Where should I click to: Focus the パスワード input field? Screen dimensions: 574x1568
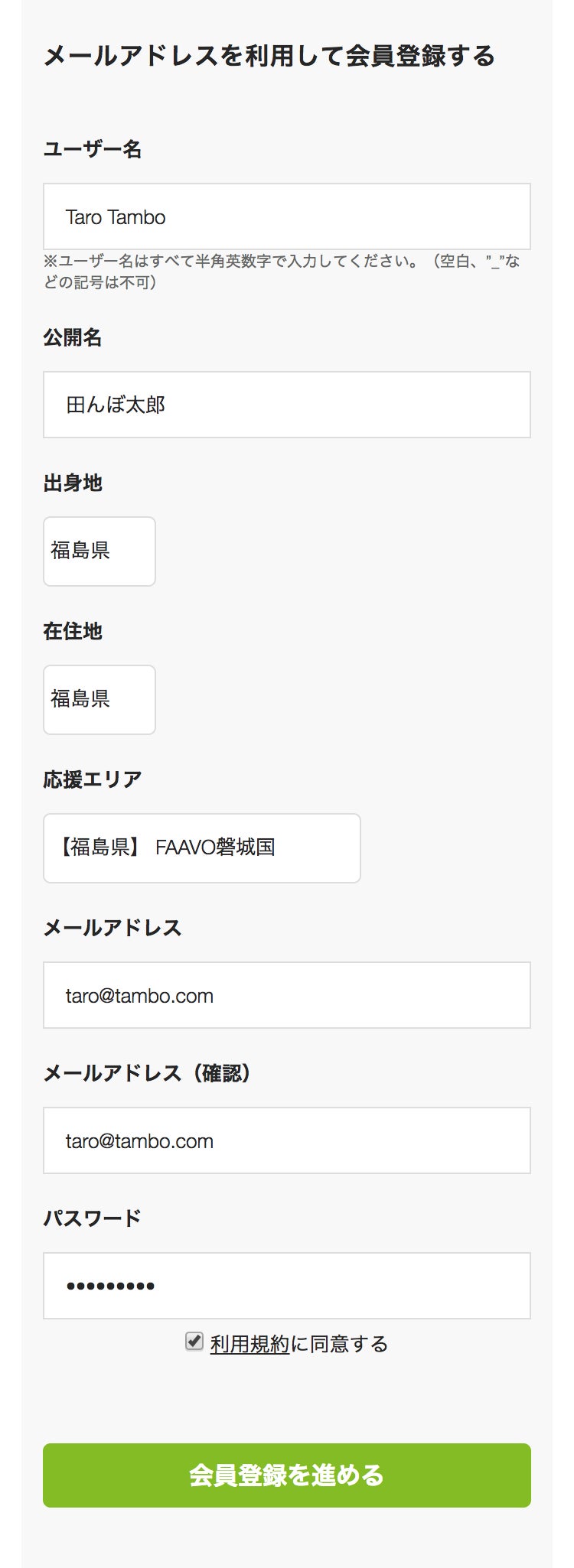286,1286
